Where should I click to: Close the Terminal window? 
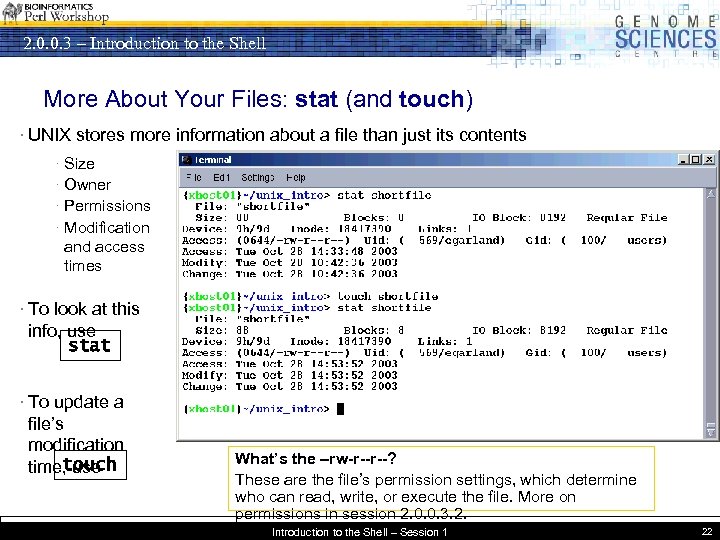pos(709,160)
